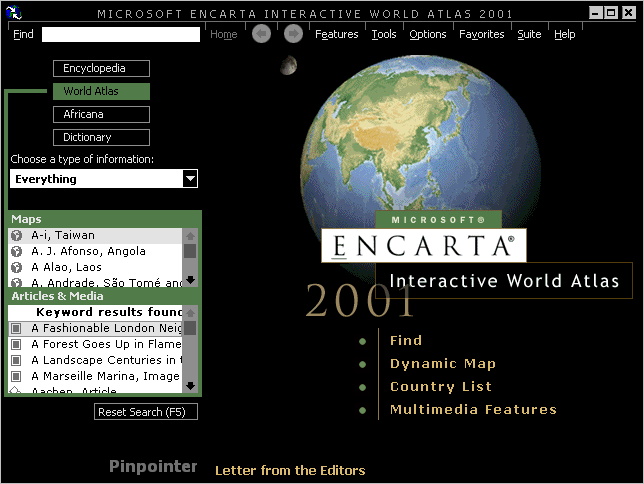Viewport: 644px width, 484px height.
Task: Click media icon beside A Forest Goes Up
Action: coord(17,344)
